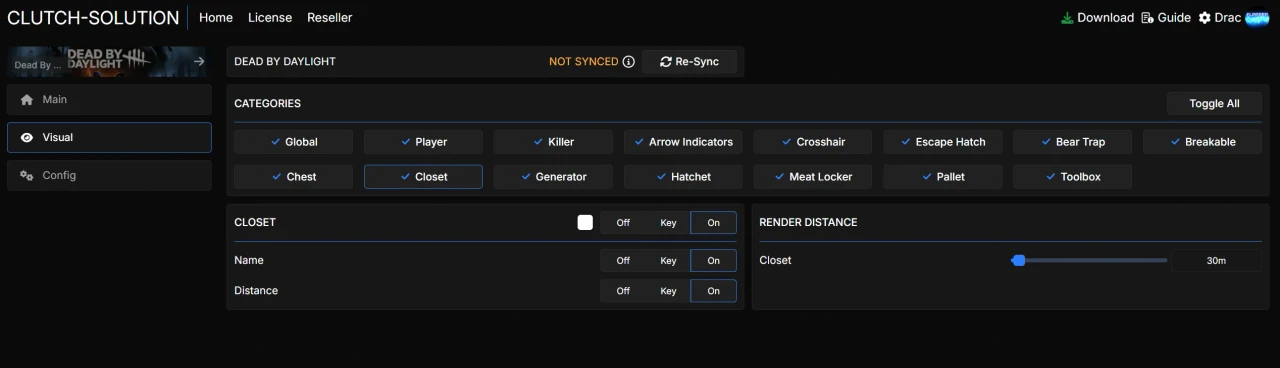Open the Home menu item
The image size is (1280, 368).
(x=216, y=18)
